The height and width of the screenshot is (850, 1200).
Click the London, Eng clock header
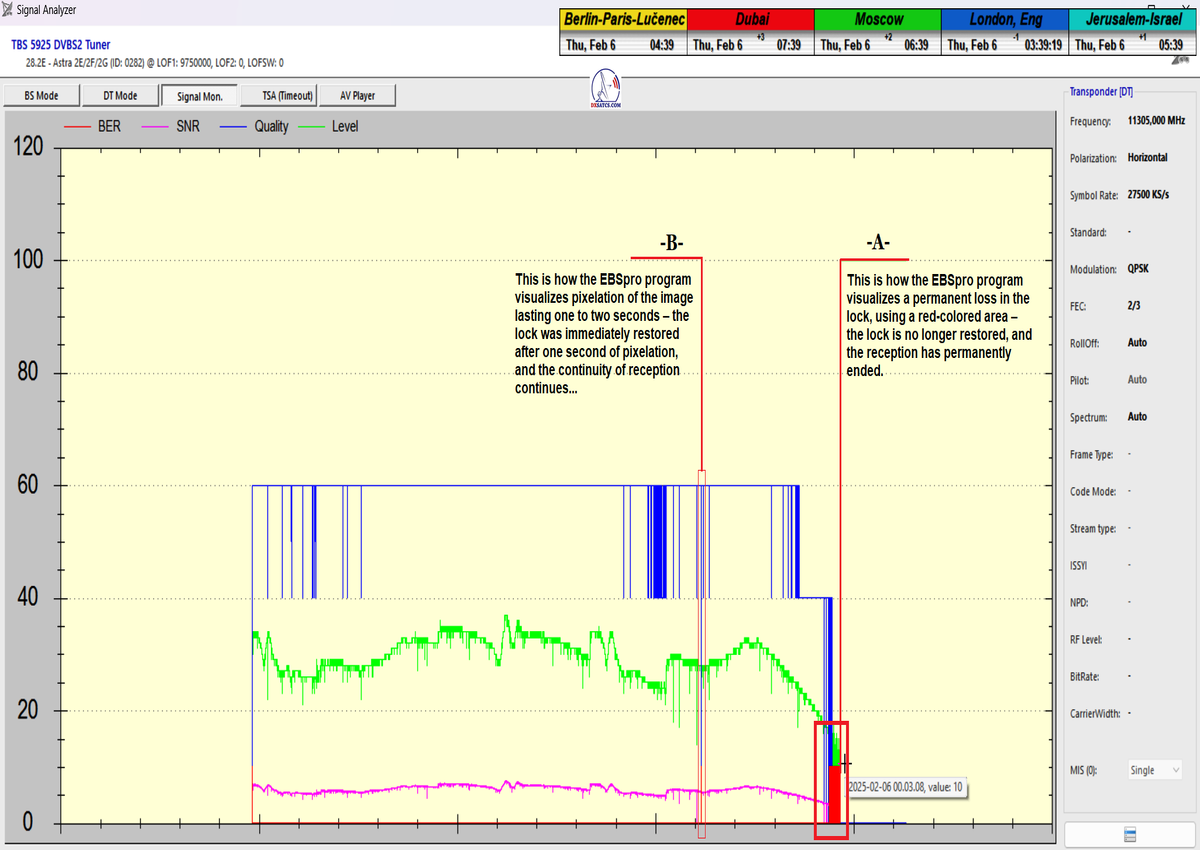point(1004,20)
